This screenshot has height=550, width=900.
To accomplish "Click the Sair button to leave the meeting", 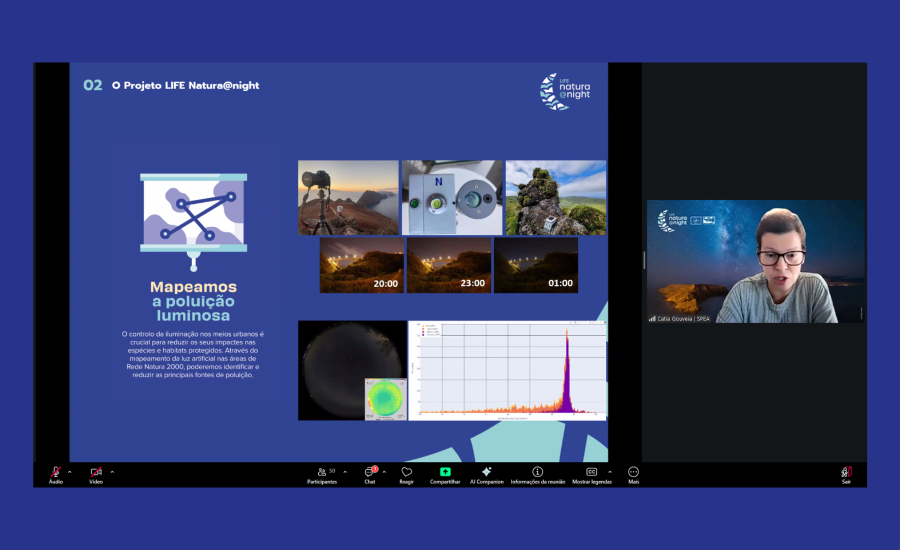I will (x=846, y=473).
